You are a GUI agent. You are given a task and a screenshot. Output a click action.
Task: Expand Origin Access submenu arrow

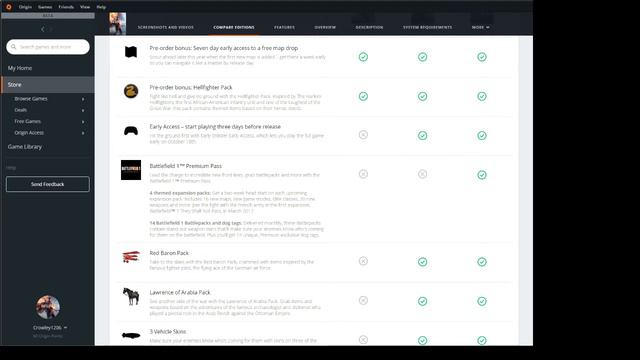point(83,133)
